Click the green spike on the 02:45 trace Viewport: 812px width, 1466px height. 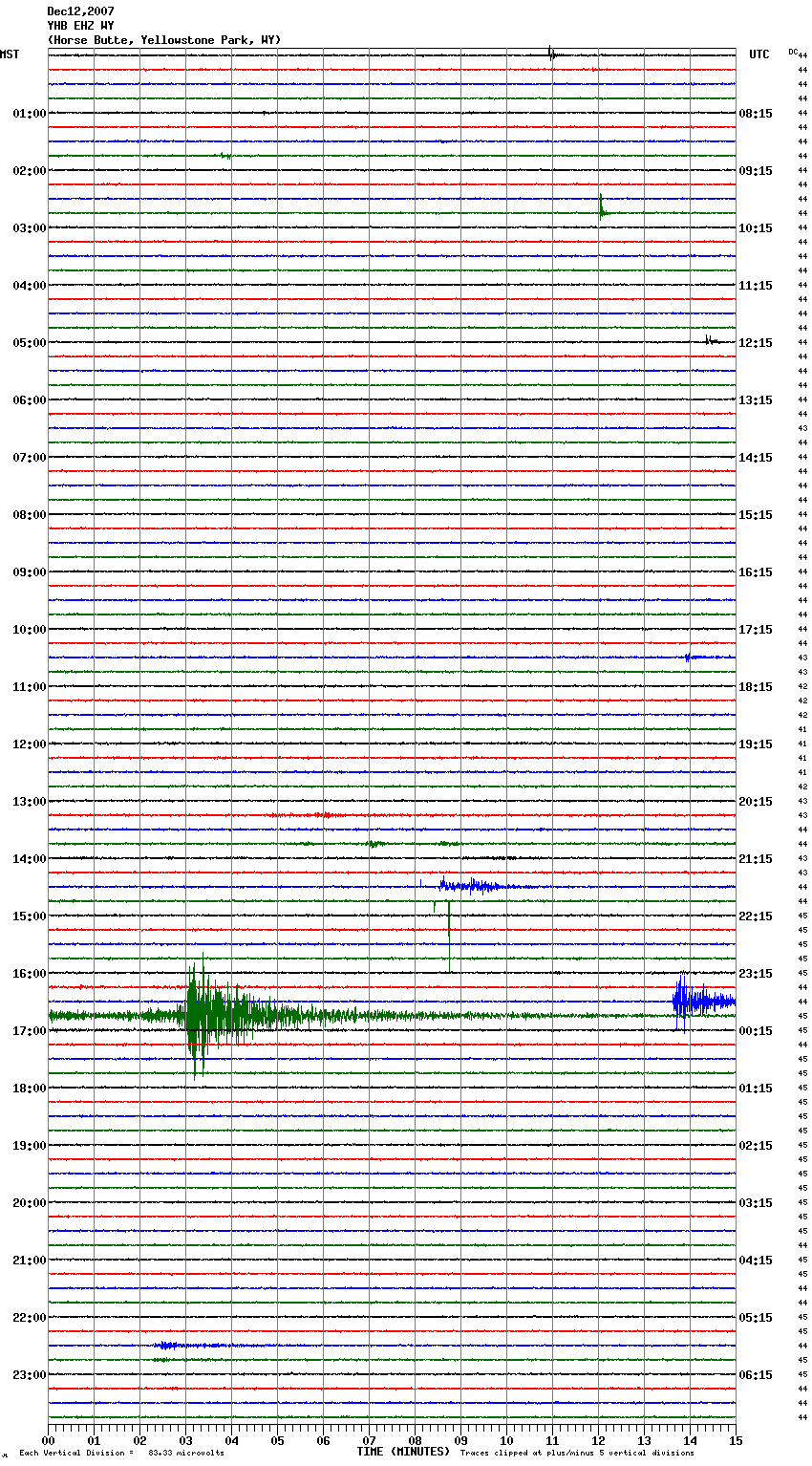point(603,209)
